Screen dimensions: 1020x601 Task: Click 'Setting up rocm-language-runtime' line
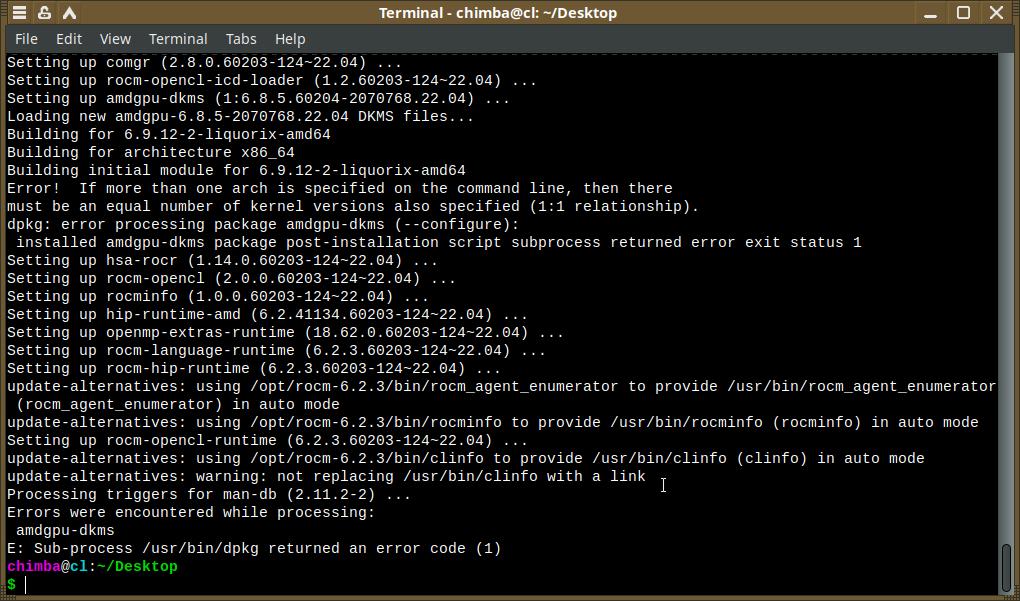(276, 351)
